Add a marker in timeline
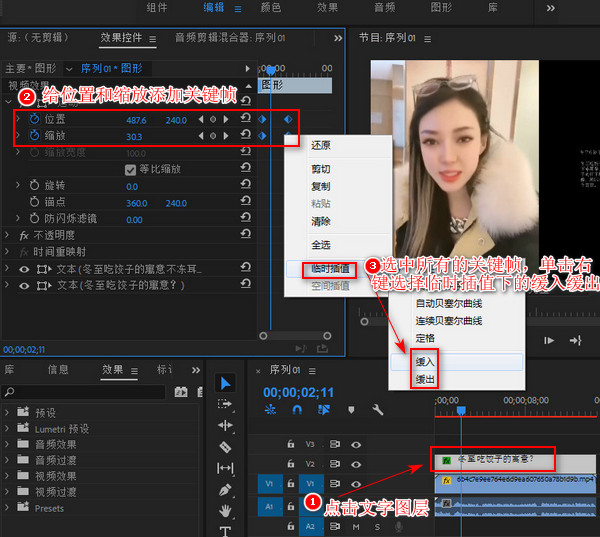Screen dimensions: 600x537 pyautogui.click(x=351, y=410)
